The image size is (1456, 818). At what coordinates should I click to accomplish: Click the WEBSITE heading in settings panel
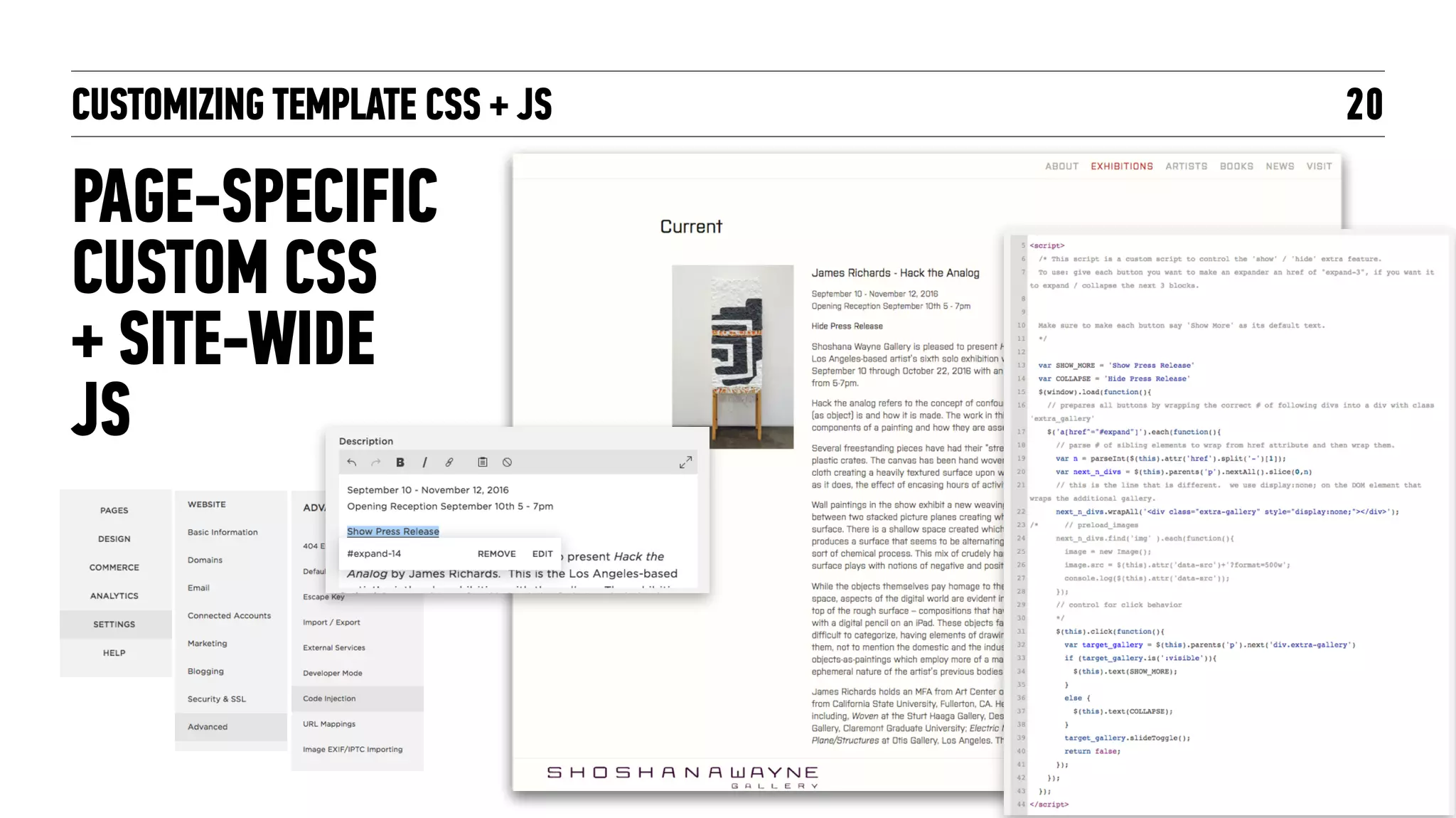click(207, 504)
